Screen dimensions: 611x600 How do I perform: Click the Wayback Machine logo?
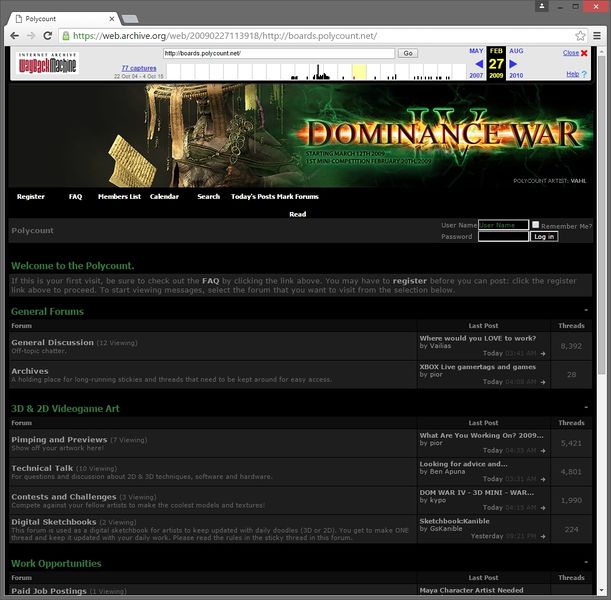click(x=48, y=63)
